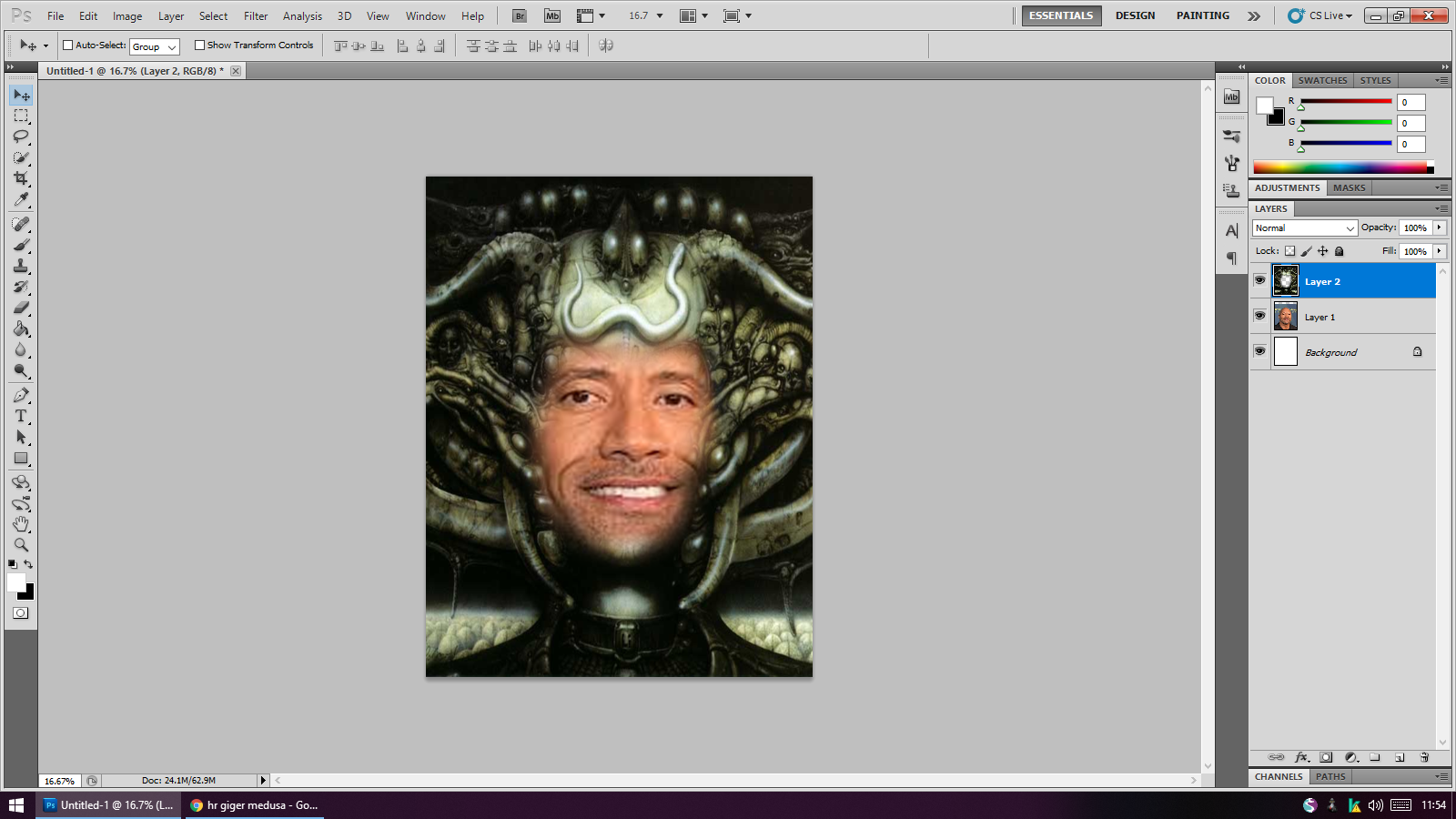
Task: Select the Crop tool
Action: pyautogui.click(x=21, y=178)
